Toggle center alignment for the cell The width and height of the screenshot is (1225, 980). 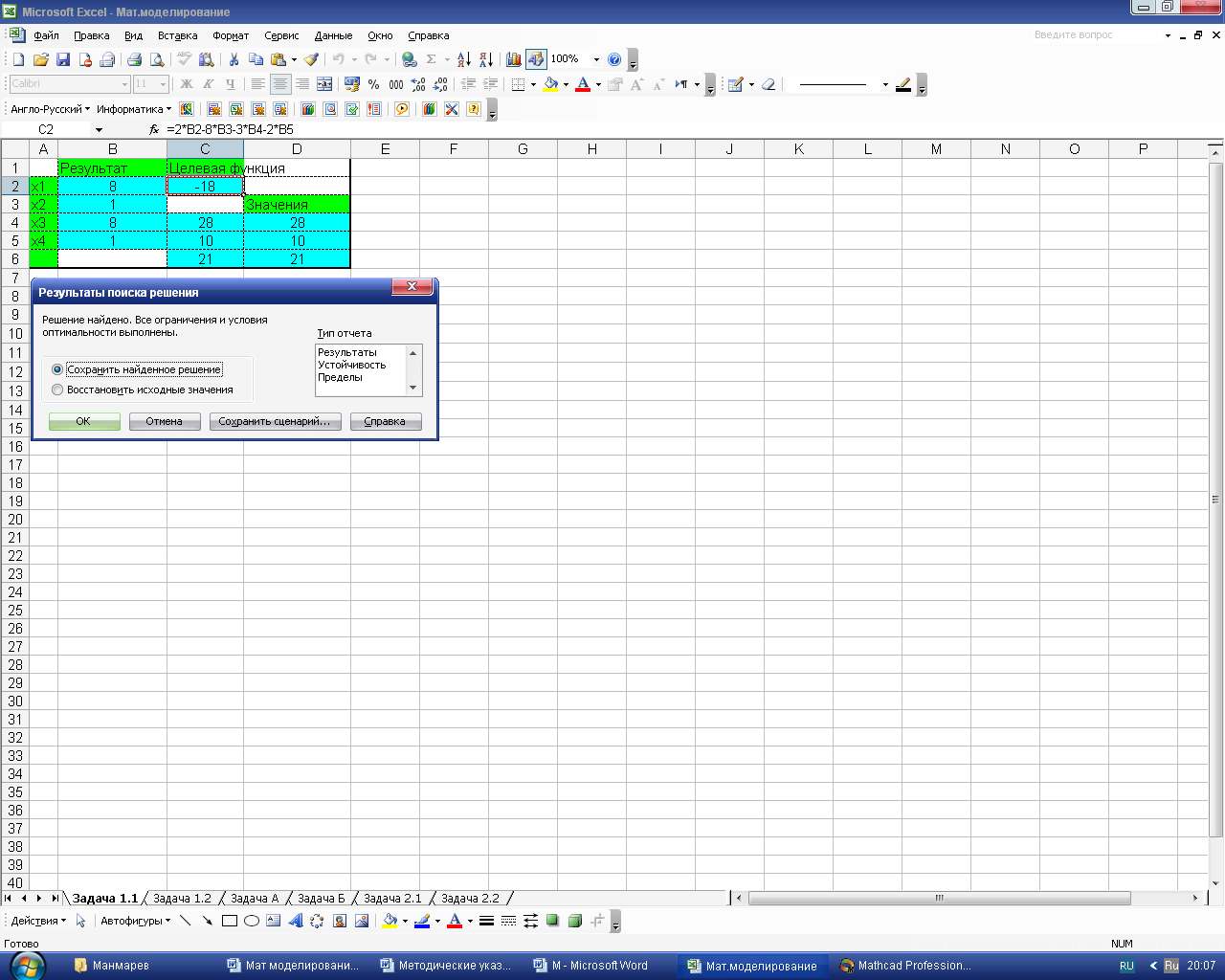(x=280, y=84)
